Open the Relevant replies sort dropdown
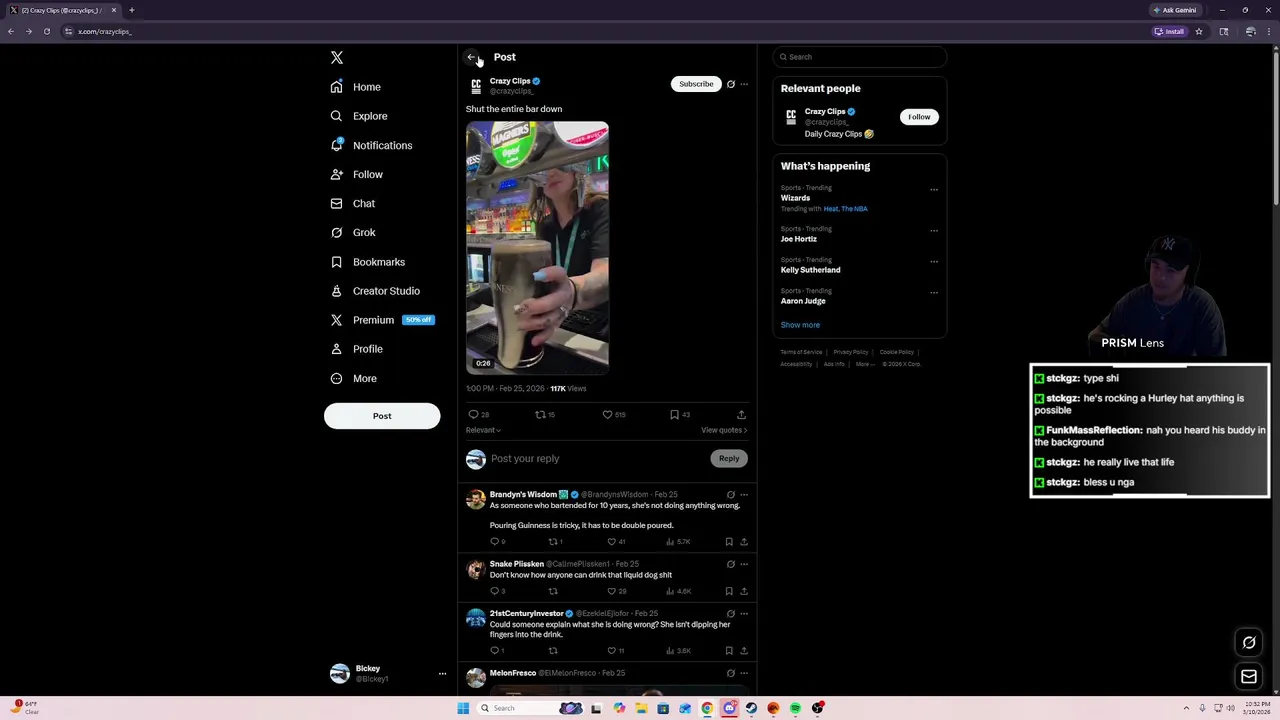 483,430
